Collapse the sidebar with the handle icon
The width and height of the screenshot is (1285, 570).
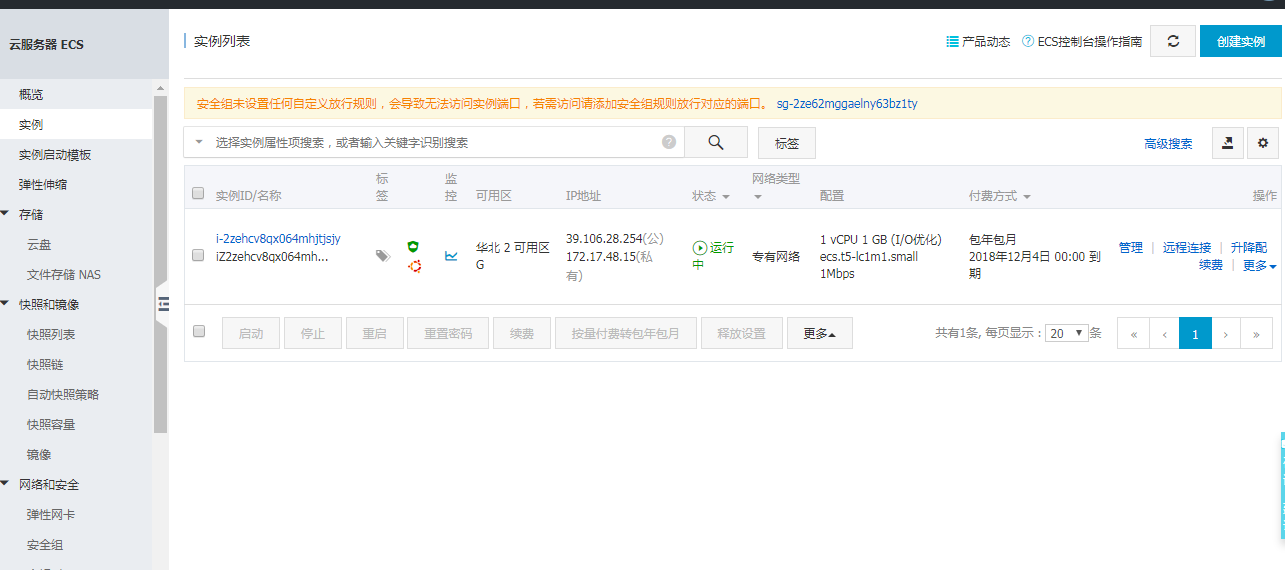pos(162,305)
